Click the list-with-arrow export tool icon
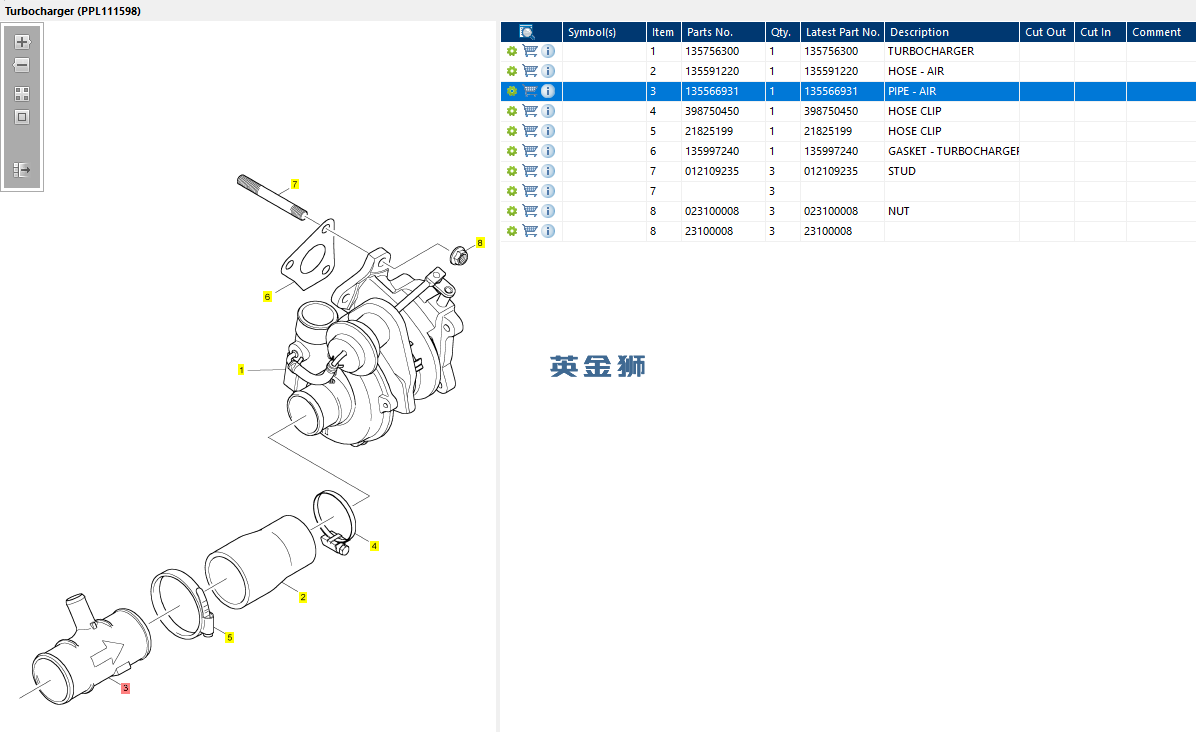1196x732 pixels. coord(22,169)
